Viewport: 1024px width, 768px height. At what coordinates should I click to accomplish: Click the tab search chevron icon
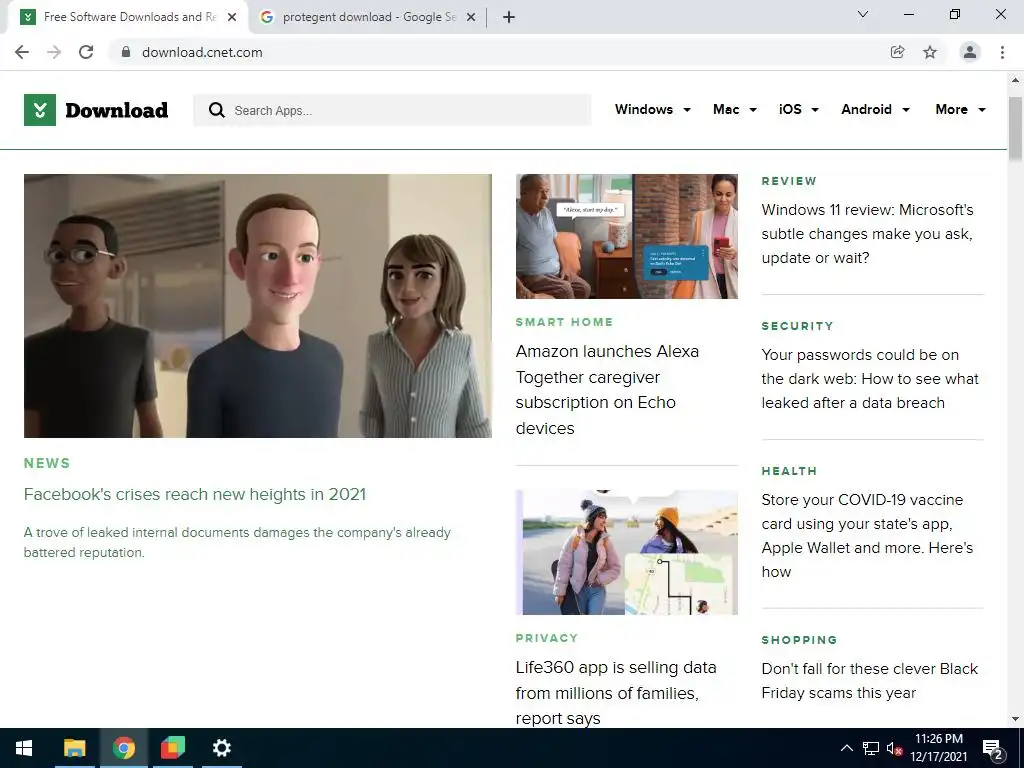pyautogui.click(x=863, y=14)
